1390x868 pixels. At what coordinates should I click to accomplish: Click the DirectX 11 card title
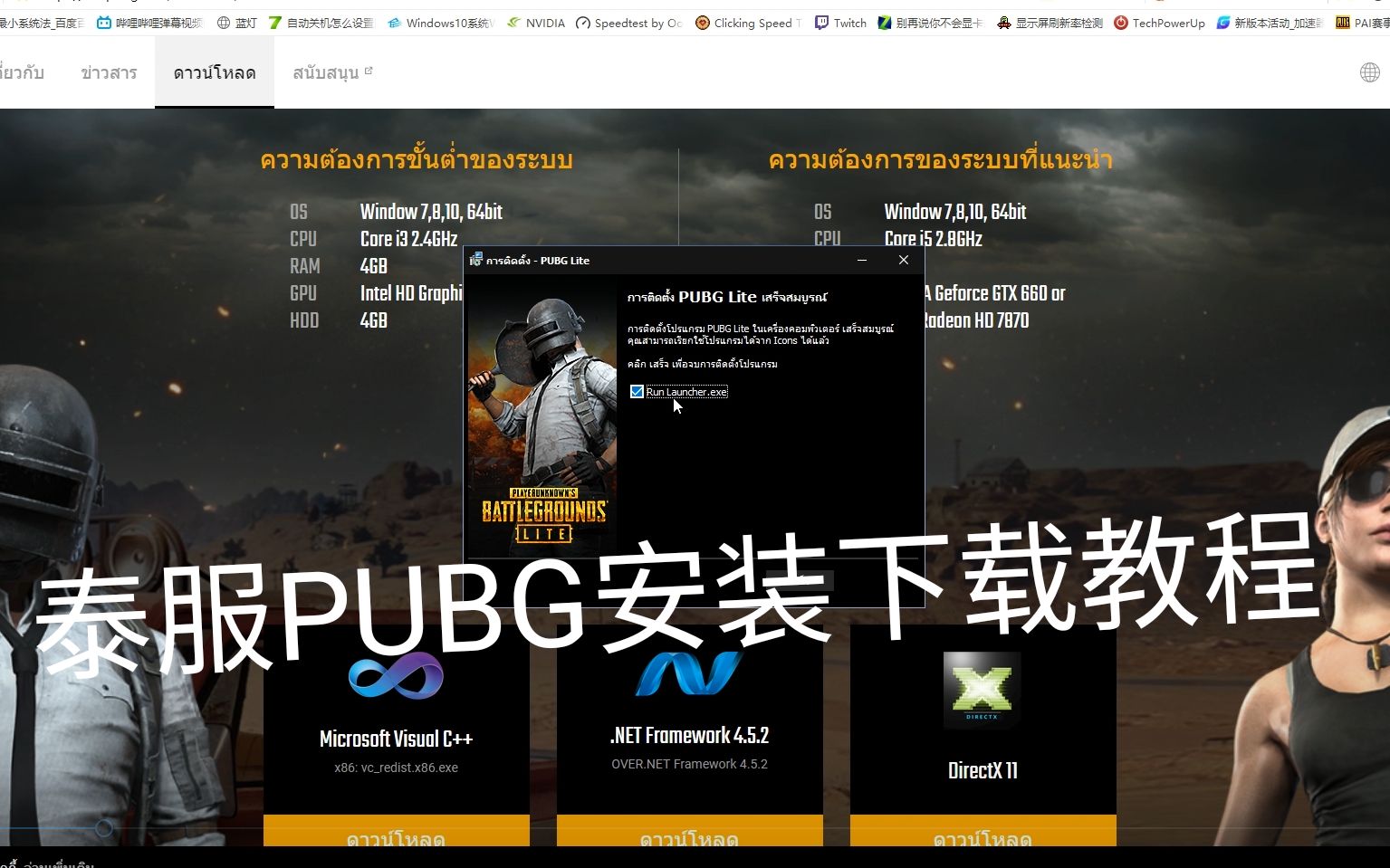pos(983,770)
